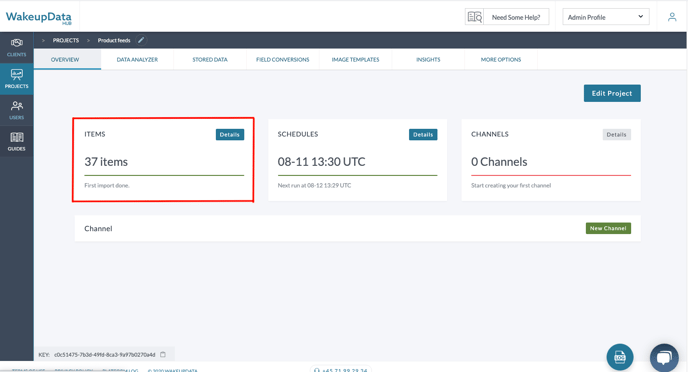Go to PROJECTS in the breadcrumb
Screen dimensions: 688x372
(x=66, y=40)
